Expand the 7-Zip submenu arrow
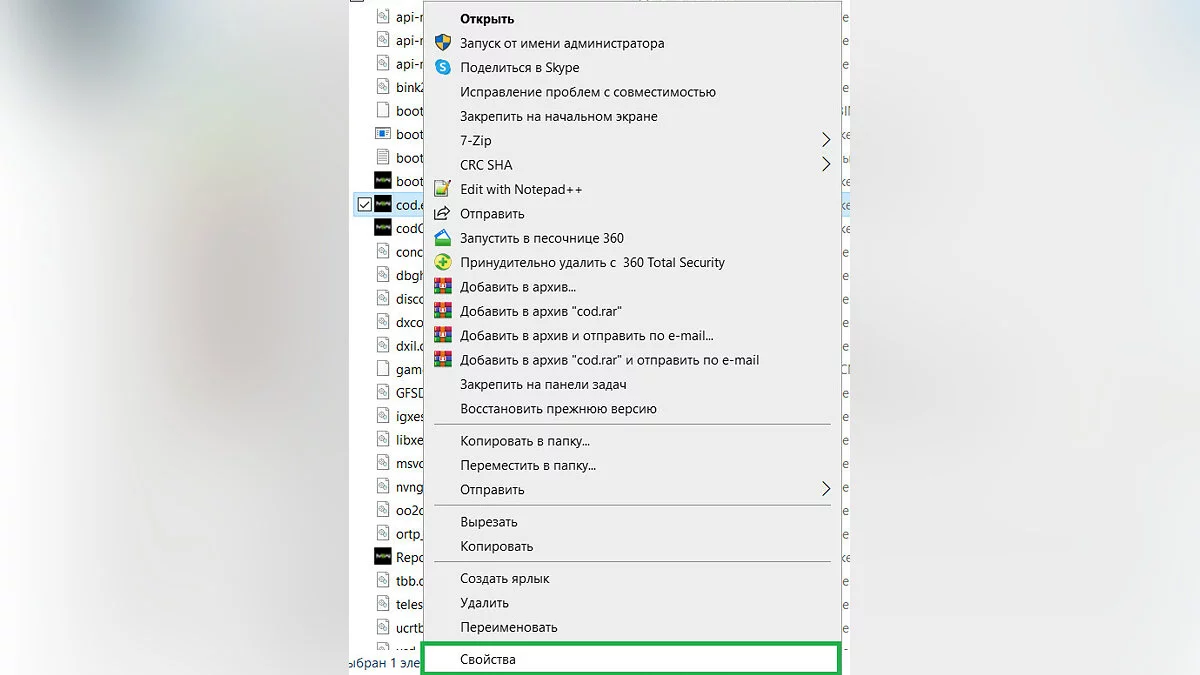Image resolution: width=1200 pixels, height=675 pixels. coord(826,140)
